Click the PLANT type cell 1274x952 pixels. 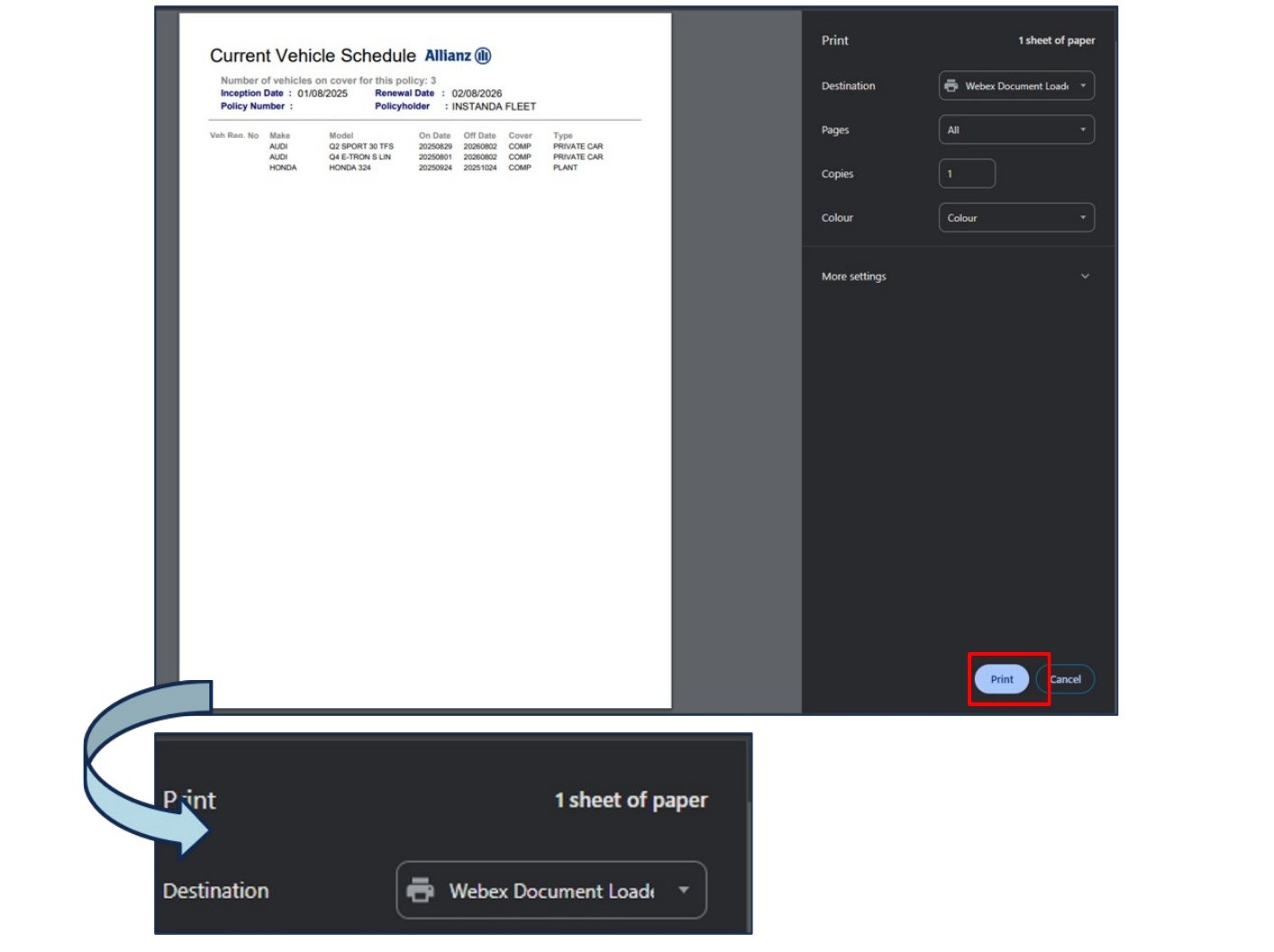point(565,168)
